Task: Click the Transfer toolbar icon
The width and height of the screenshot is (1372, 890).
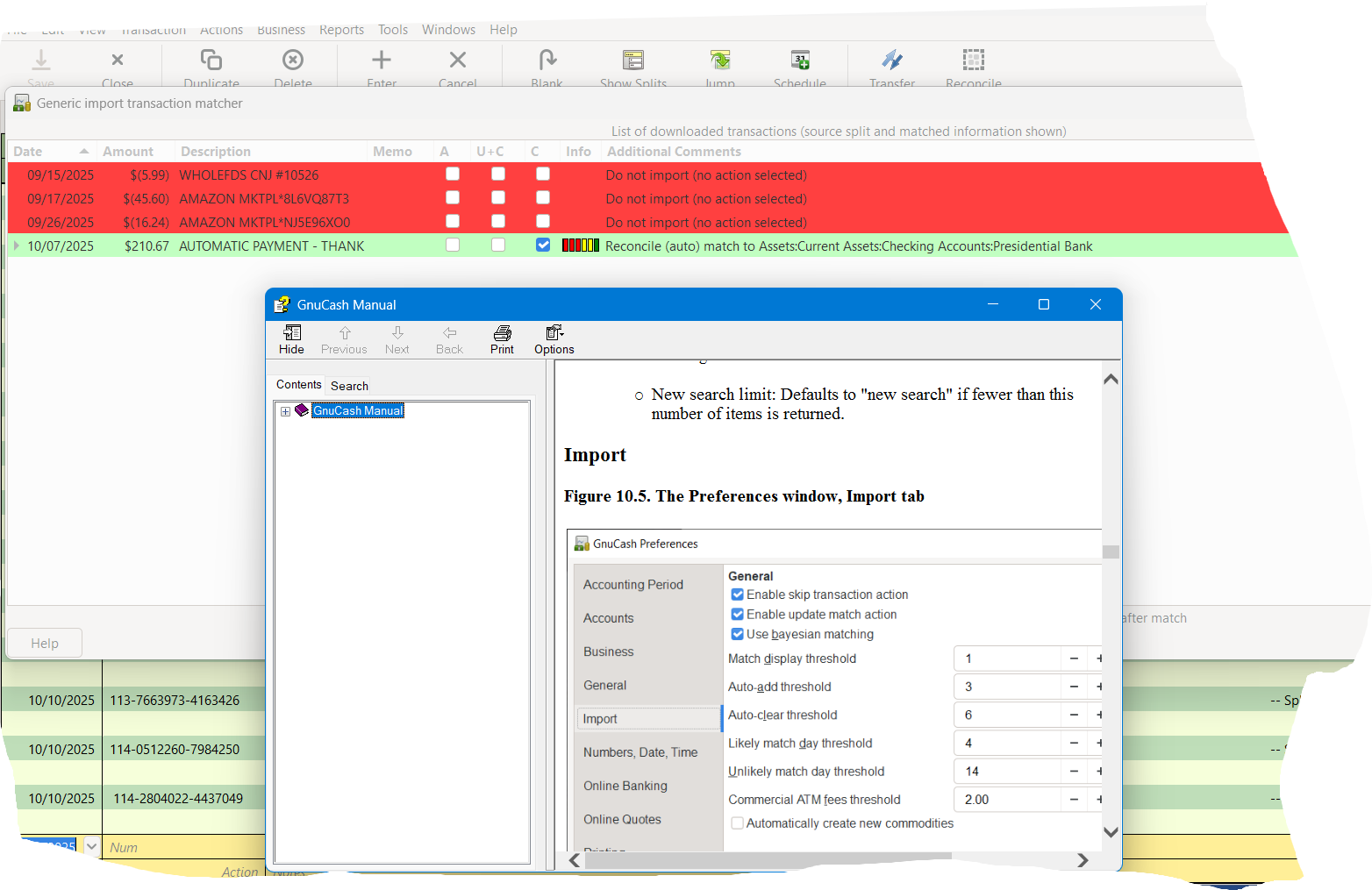Action: 891,61
